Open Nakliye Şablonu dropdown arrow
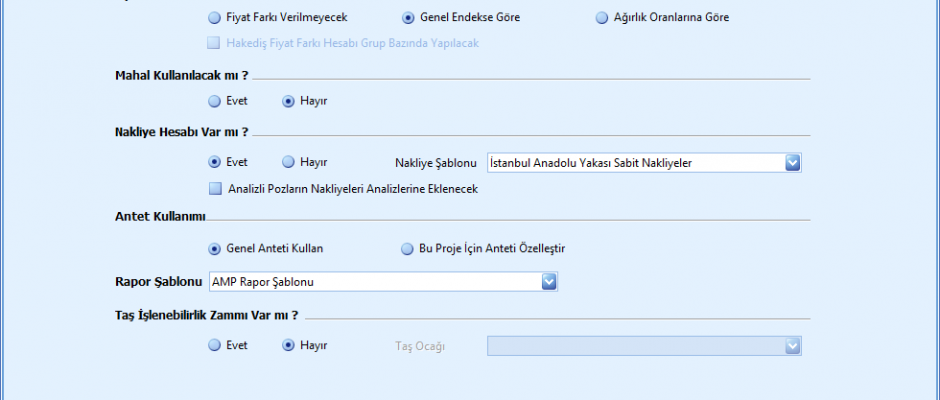Viewport: 940px width, 400px height. [x=792, y=162]
